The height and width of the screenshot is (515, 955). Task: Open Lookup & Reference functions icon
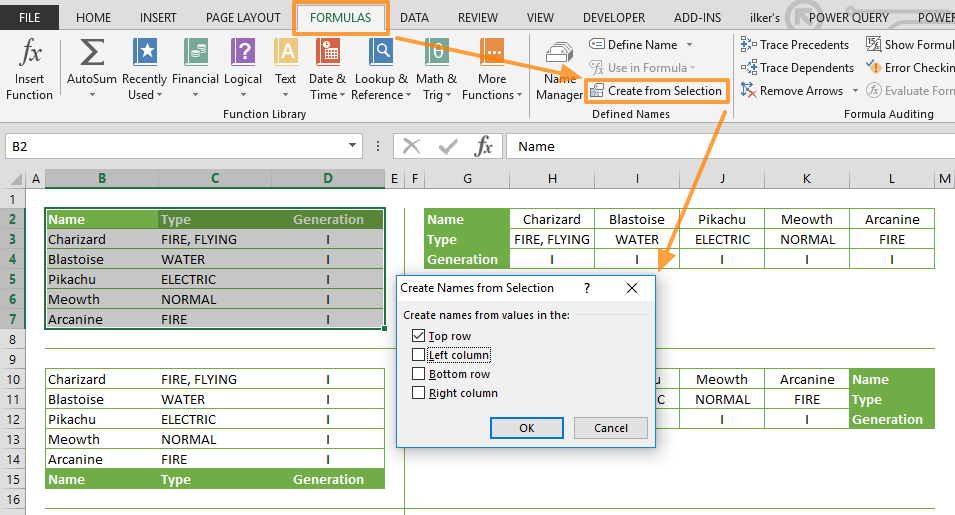click(x=381, y=52)
